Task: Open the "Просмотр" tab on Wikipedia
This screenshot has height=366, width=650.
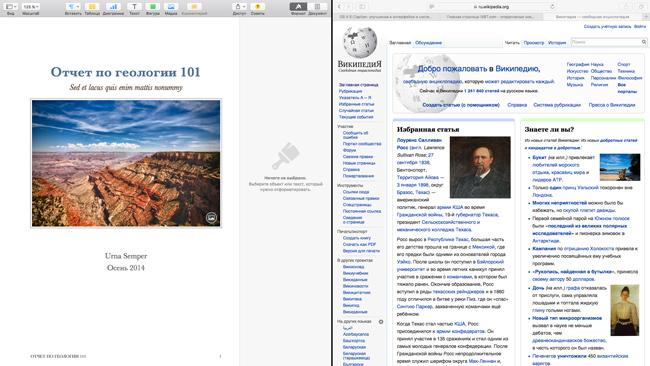Action: click(534, 43)
